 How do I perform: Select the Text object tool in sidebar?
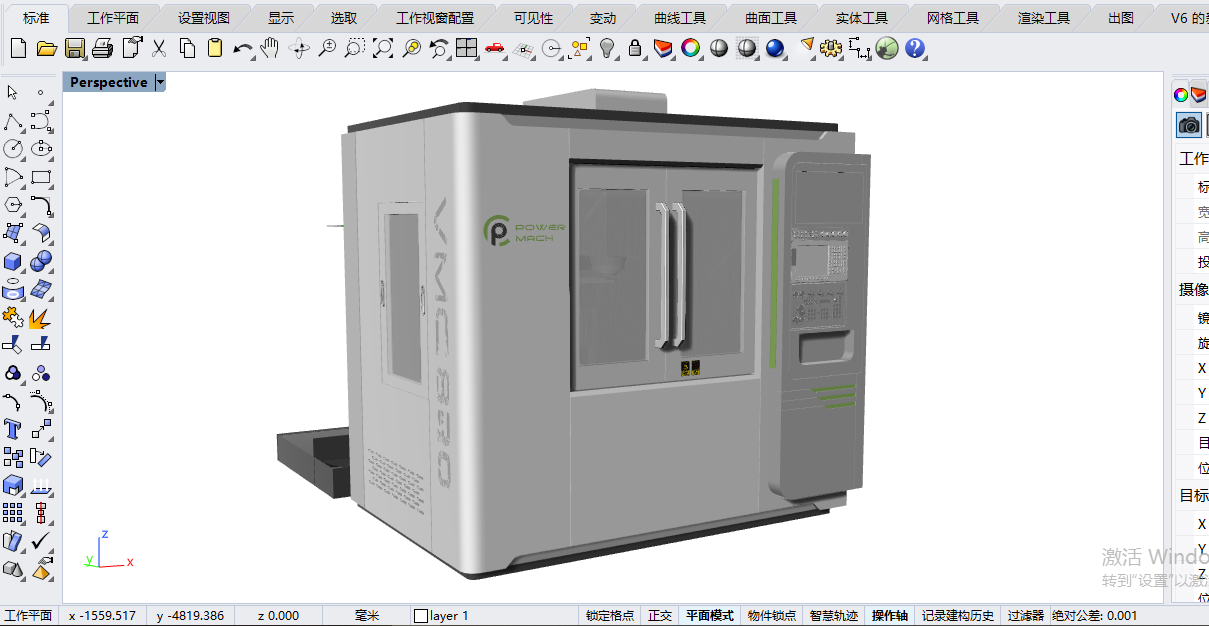(14, 430)
